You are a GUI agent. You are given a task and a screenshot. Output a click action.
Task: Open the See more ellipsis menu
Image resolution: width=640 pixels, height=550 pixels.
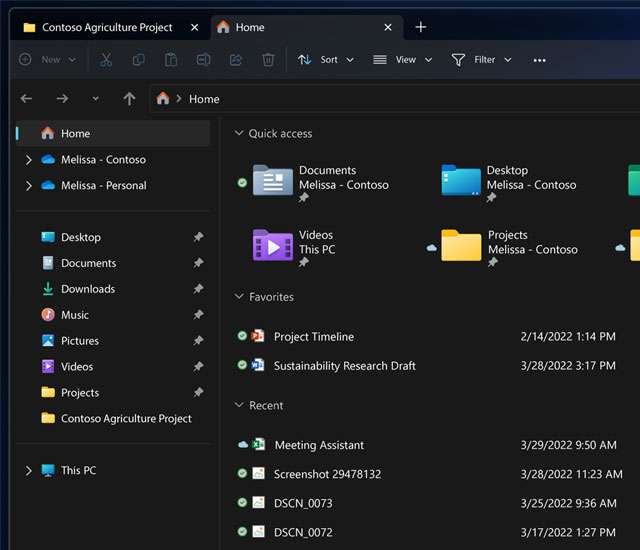(x=539, y=60)
